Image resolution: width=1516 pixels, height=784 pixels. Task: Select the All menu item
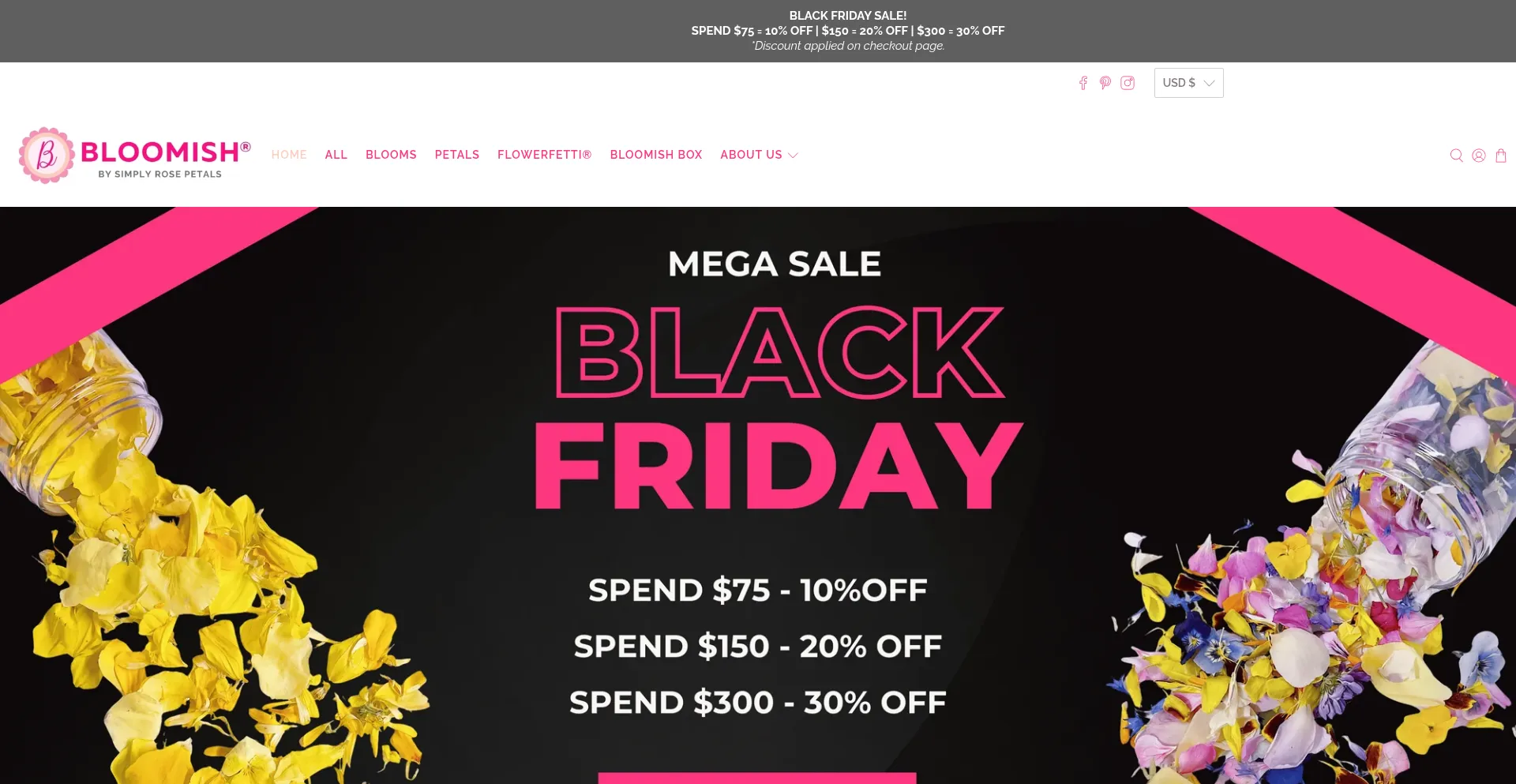[336, 155]
